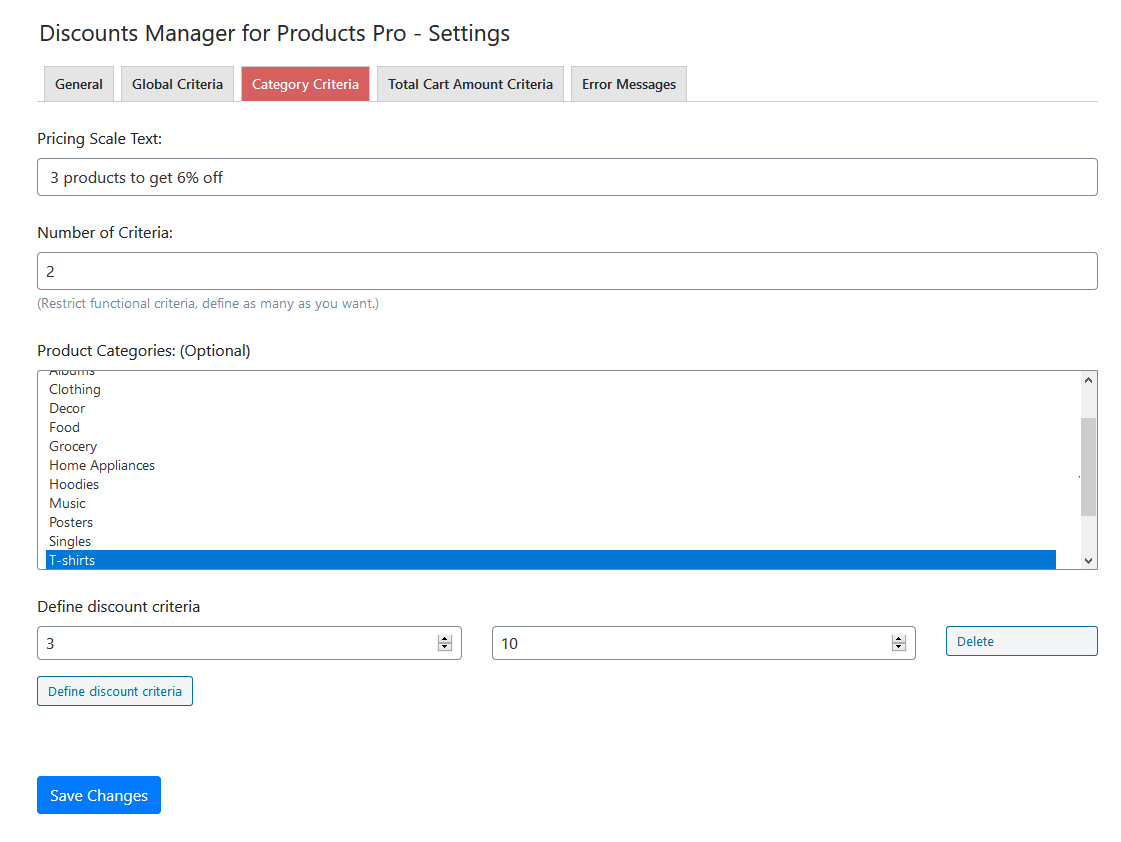
Task: Increase the discount value of 10
Action: [899, 639]
